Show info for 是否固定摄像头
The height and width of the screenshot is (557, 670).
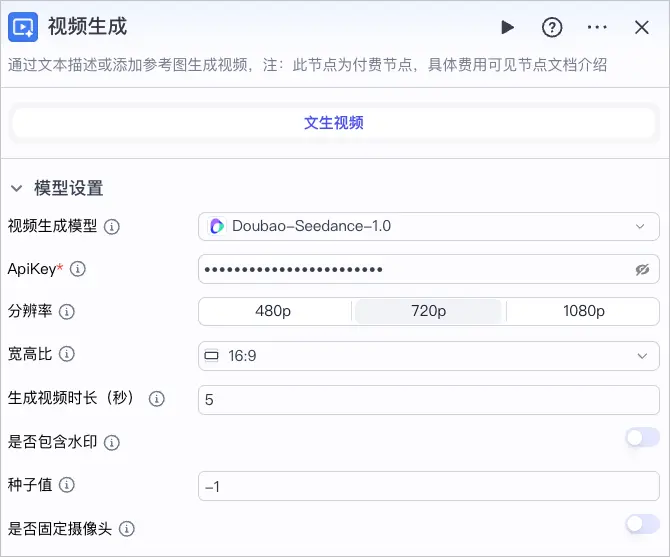tap(126, 529)
